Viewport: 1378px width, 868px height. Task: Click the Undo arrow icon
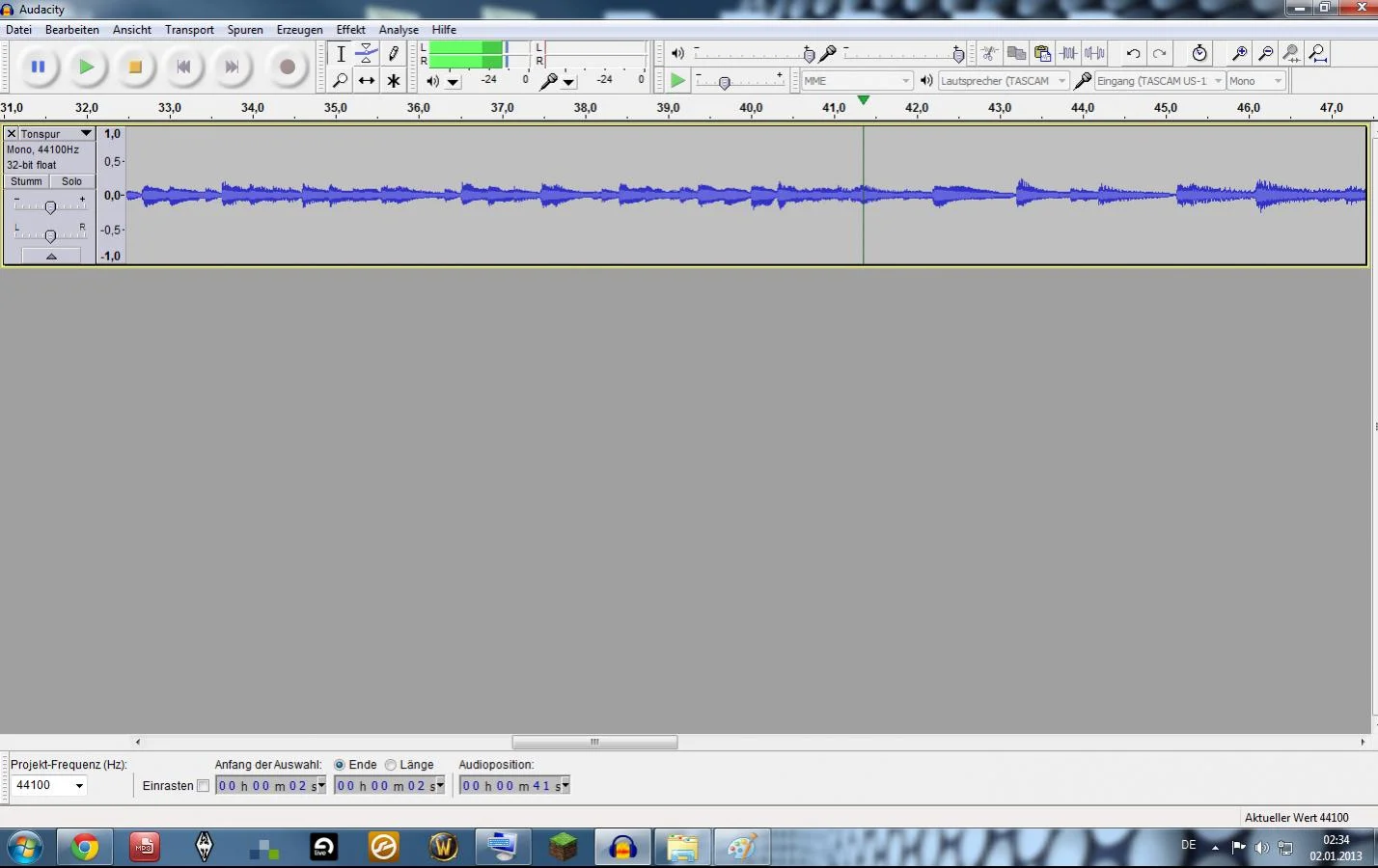click(1133, 54)
